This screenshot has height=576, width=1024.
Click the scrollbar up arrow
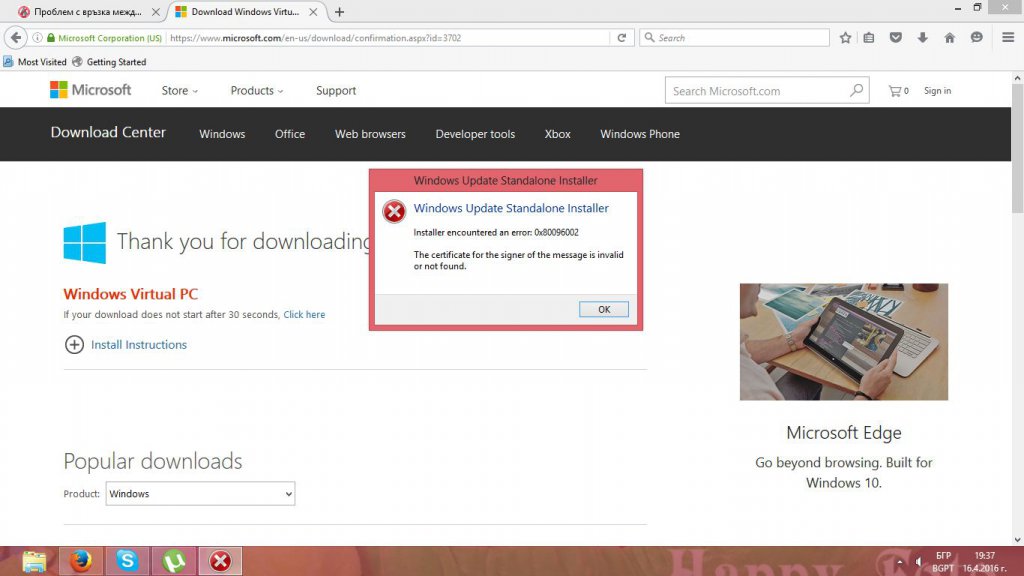click(x=1017, y=78)
